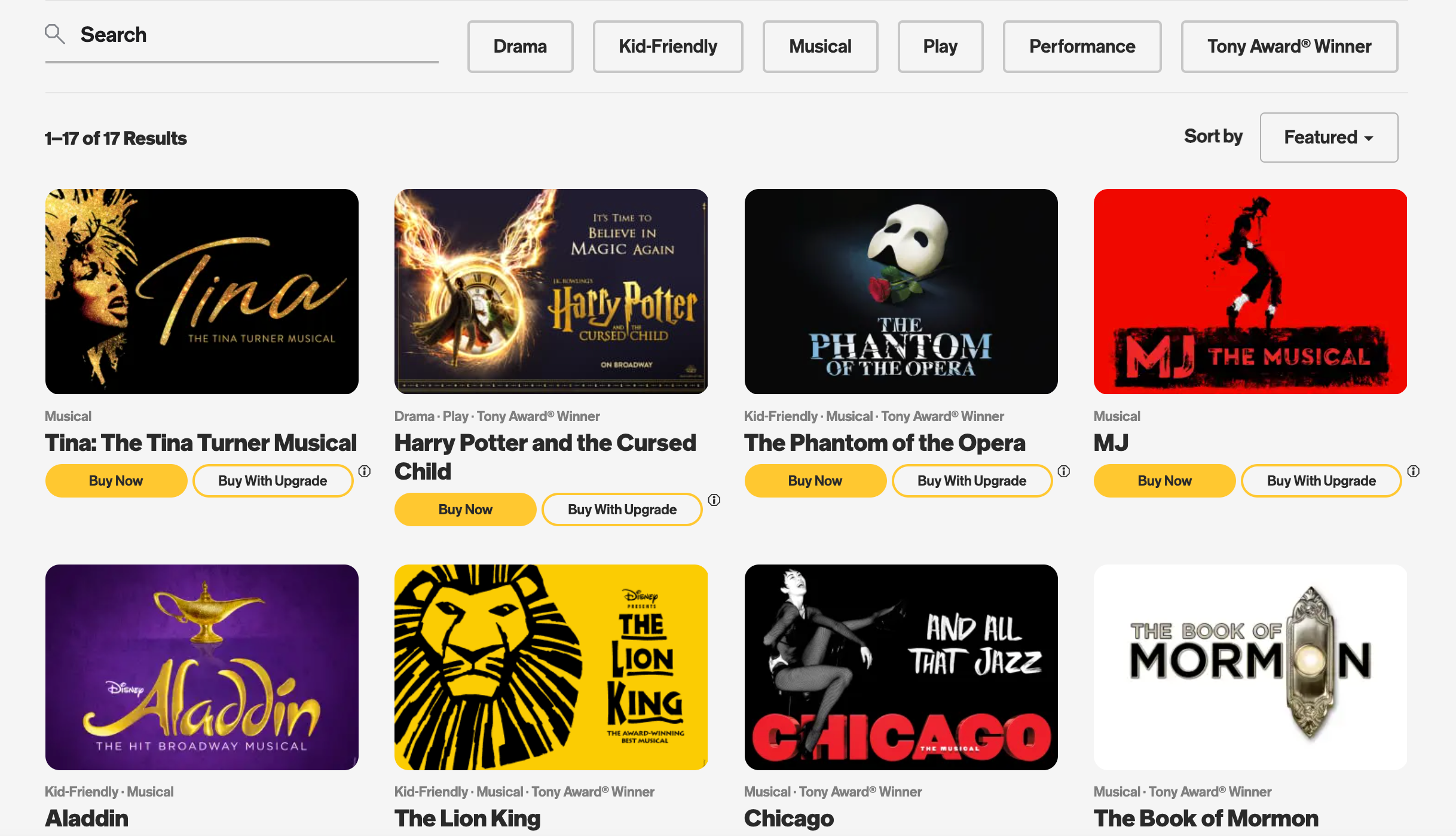Click Buy Now for Tina Turner Musical
Viewport: 1456px width, 836px height.
coord(116,481)
